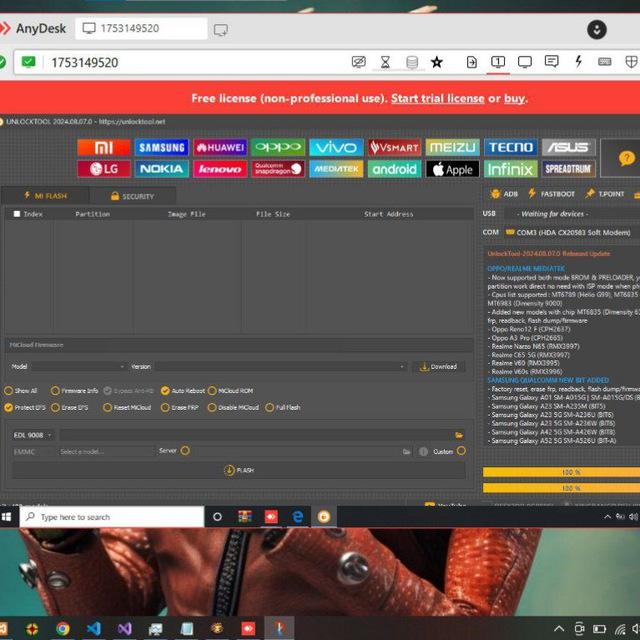The width and height of the screenshot is (640, 640).
Task: Select the Vivo brand tile
Action: 336,147
